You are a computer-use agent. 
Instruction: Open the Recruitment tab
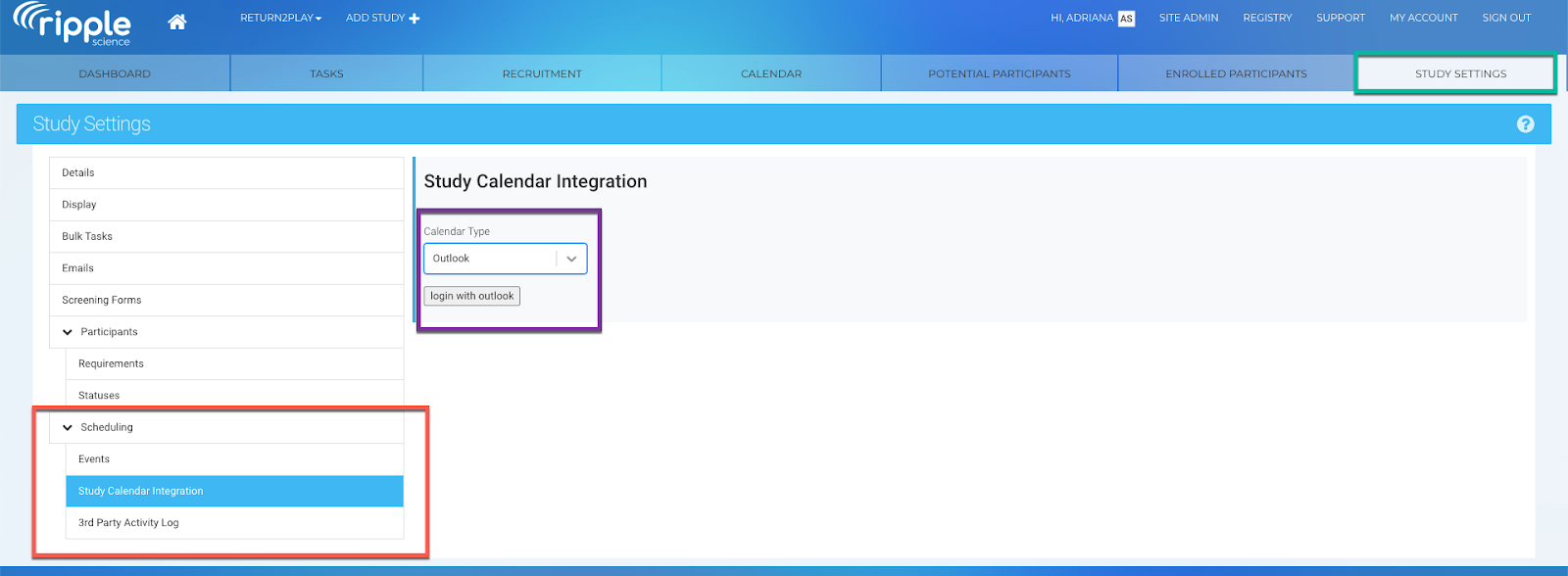point(542,73)
